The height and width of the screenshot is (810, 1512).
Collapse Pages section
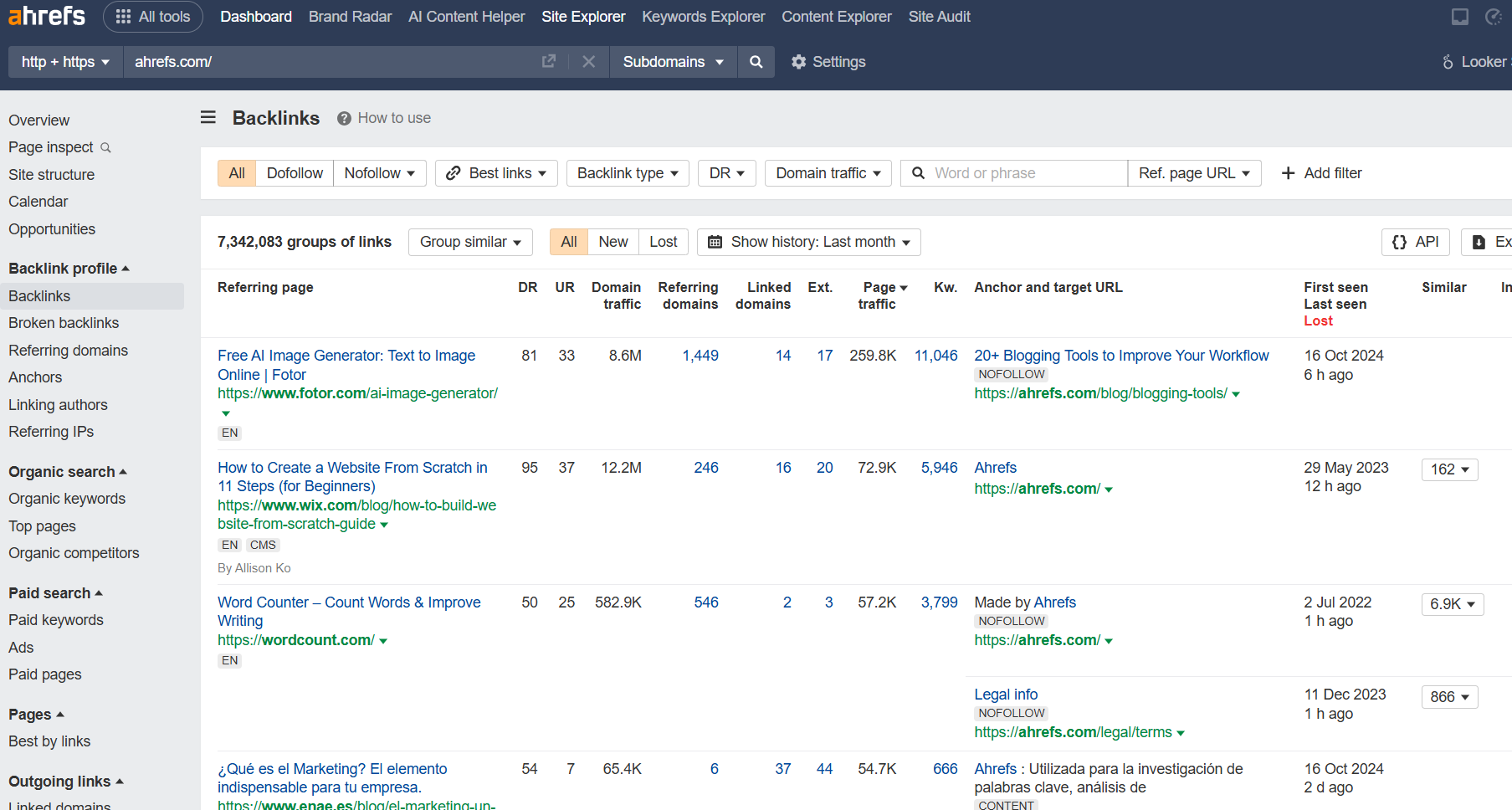pyautogui.click(x=36, y=715)
